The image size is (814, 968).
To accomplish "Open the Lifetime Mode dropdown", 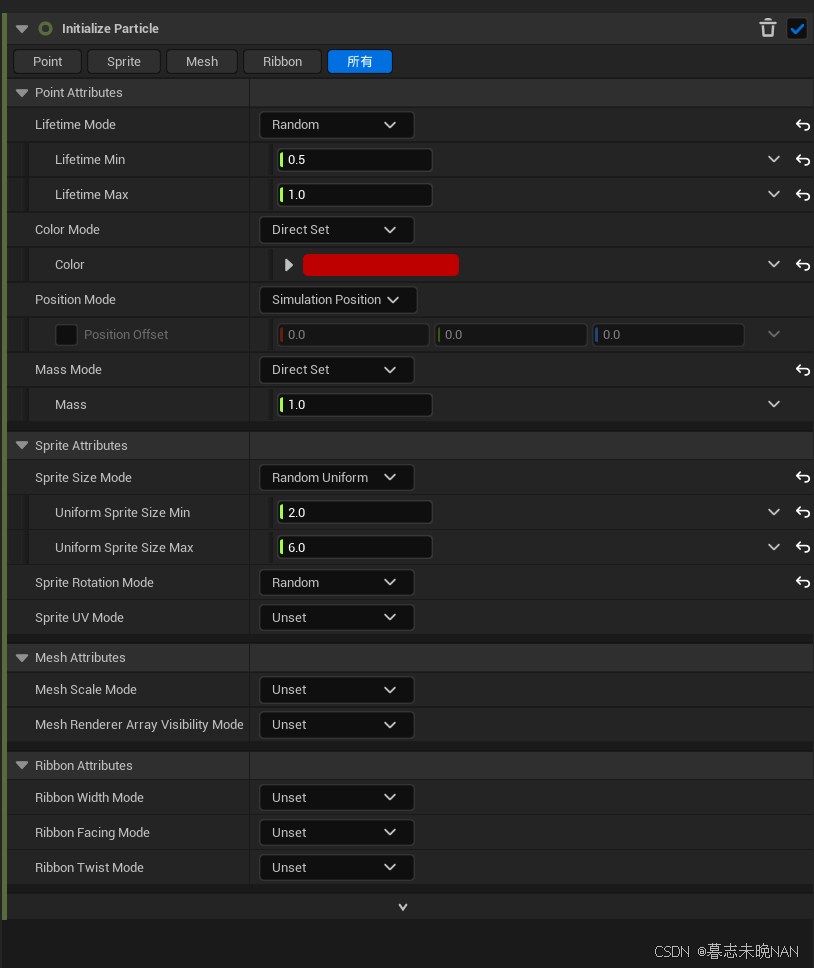I will click(x=336, y=125).
